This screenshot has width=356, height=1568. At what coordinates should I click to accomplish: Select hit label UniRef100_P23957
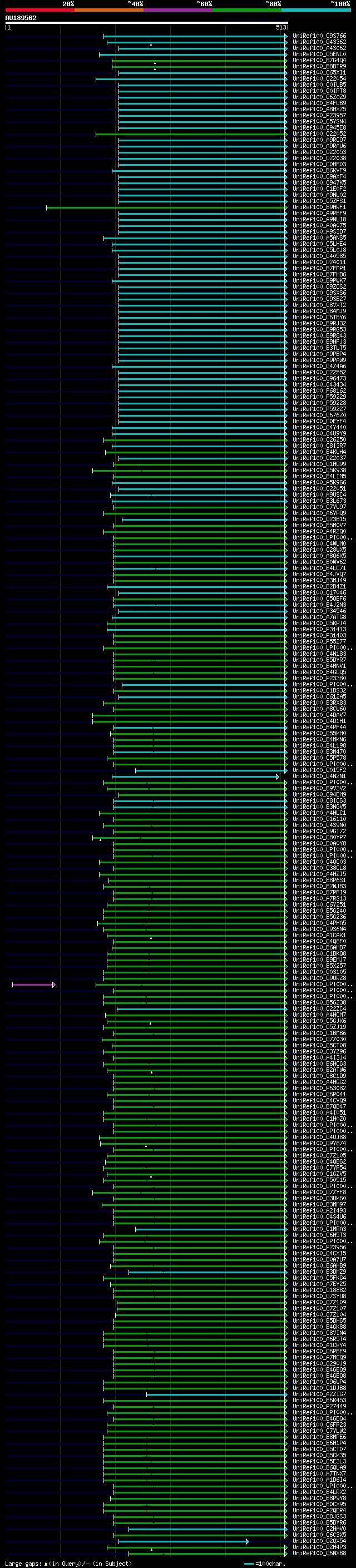[x=319, y=116]
